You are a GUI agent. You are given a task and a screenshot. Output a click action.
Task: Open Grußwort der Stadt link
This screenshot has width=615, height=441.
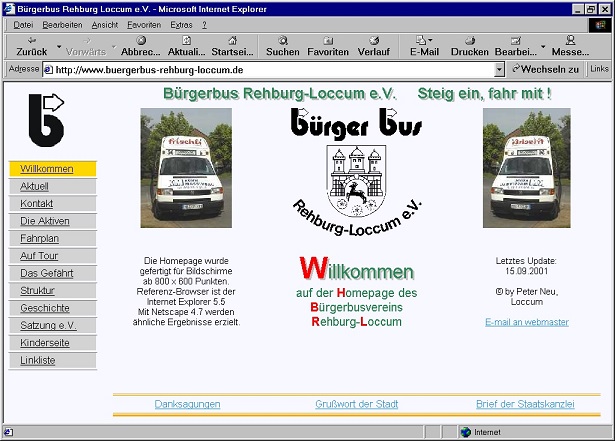[x=357, y=404]
